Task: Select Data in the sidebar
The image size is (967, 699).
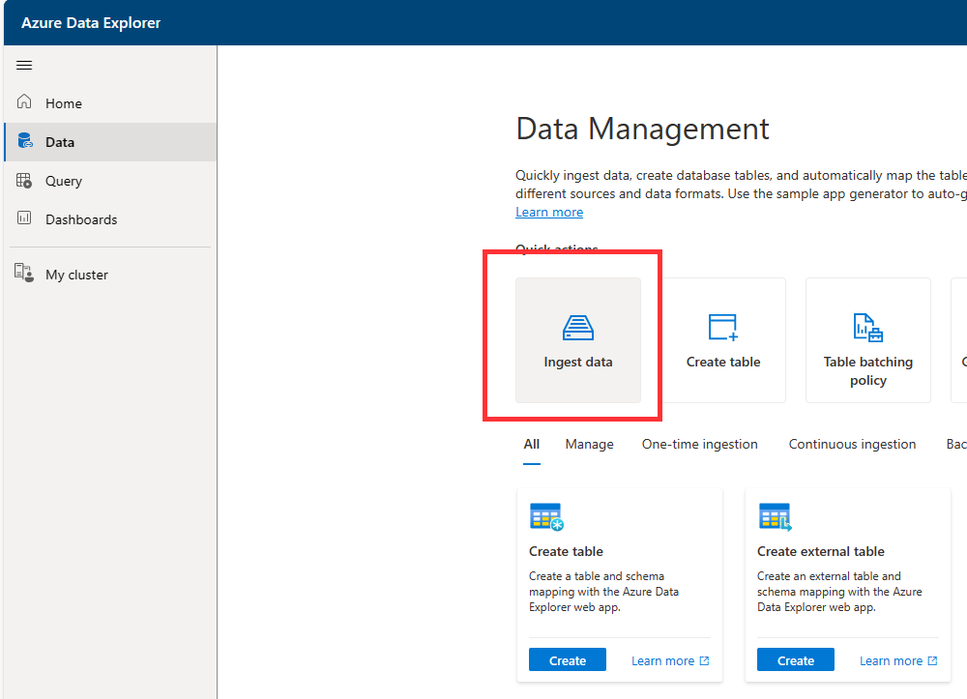Action: 110,142
